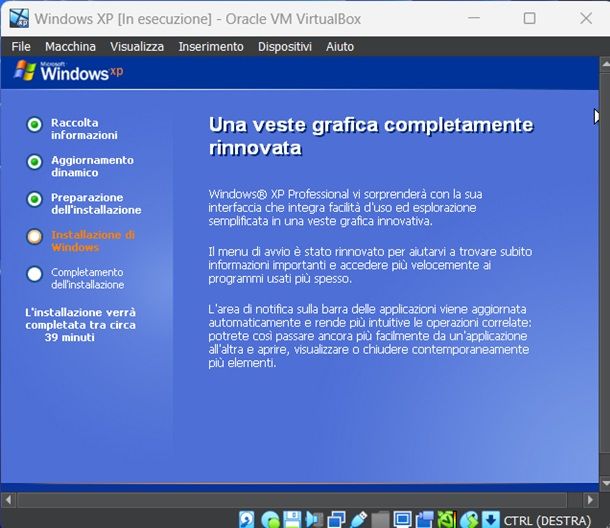Click the CTRL (DESTRA) host key label

point(547,520)
